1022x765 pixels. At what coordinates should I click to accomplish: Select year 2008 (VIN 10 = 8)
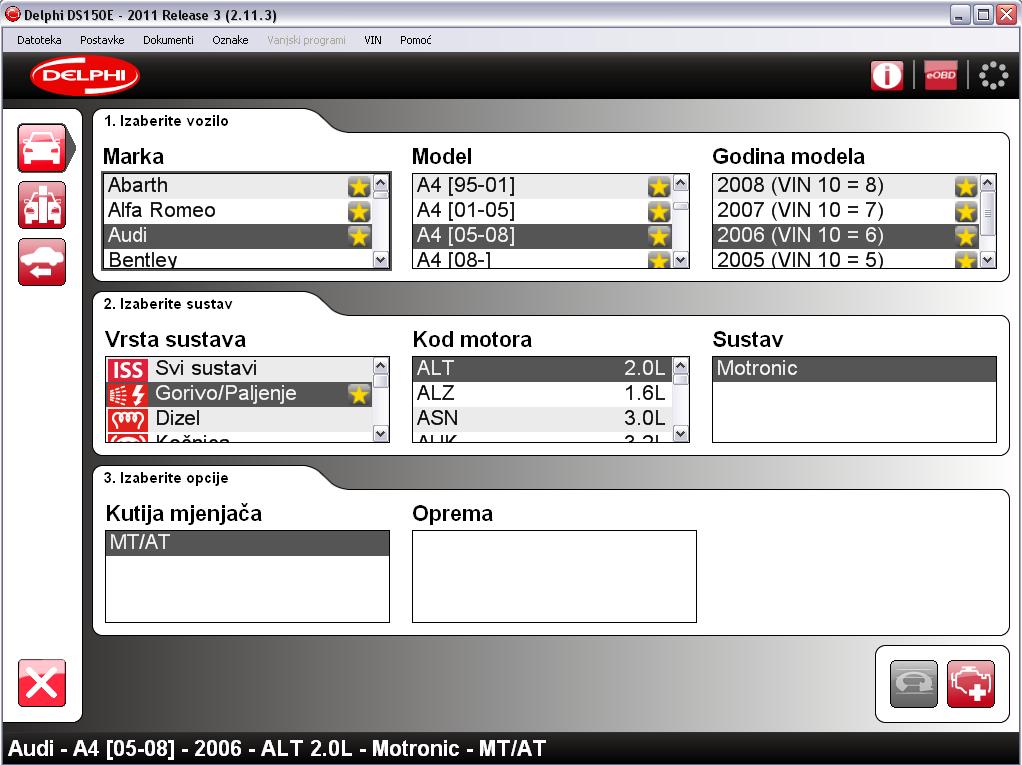(x=846, y=186)
